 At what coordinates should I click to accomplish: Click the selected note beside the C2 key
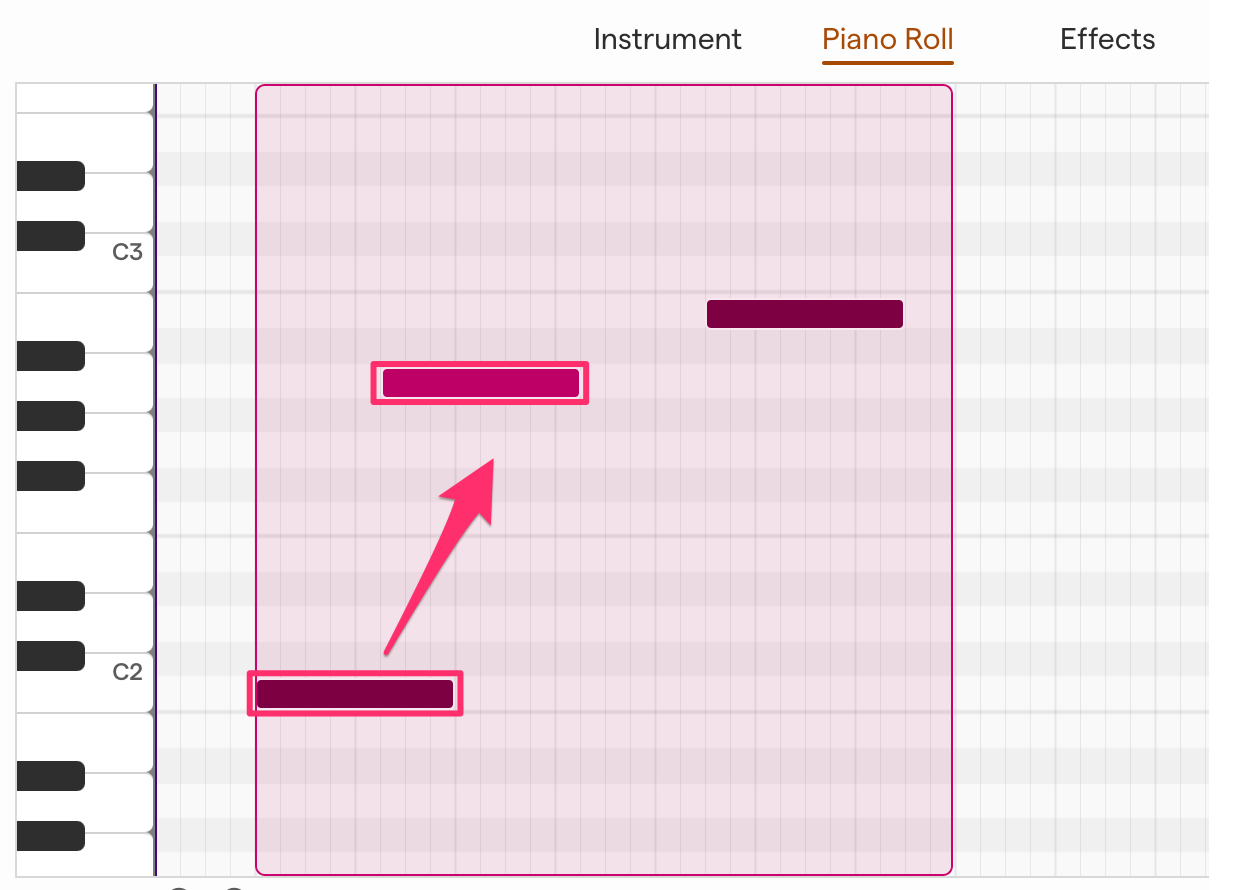(x=355, y=693)
